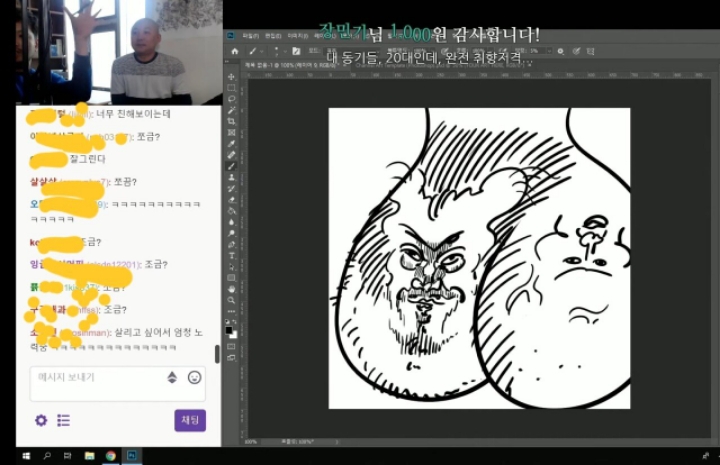Click the Bits icon in chat box

click(172, 377)
